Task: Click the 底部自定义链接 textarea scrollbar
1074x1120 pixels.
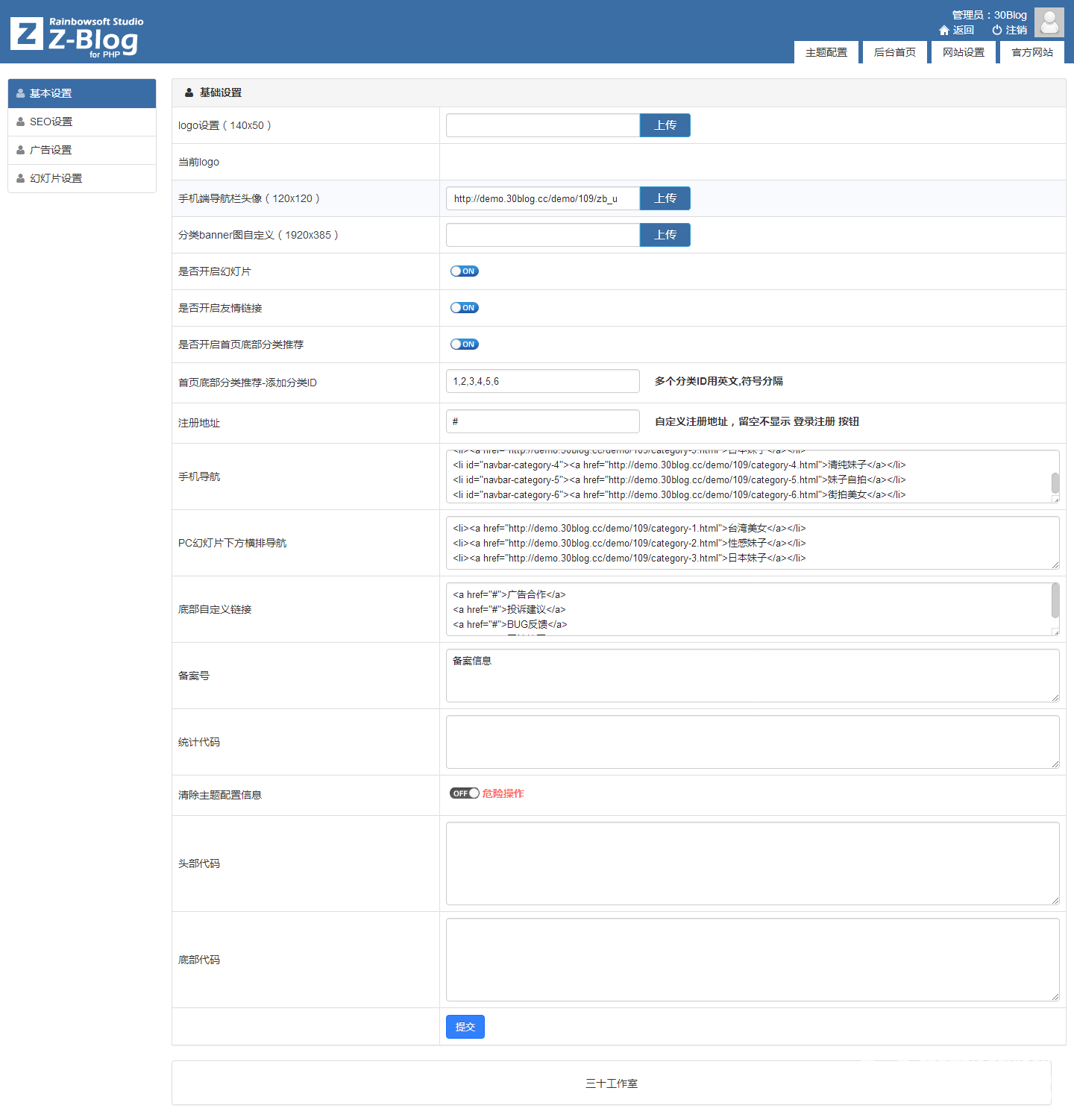Action: 1055,600
